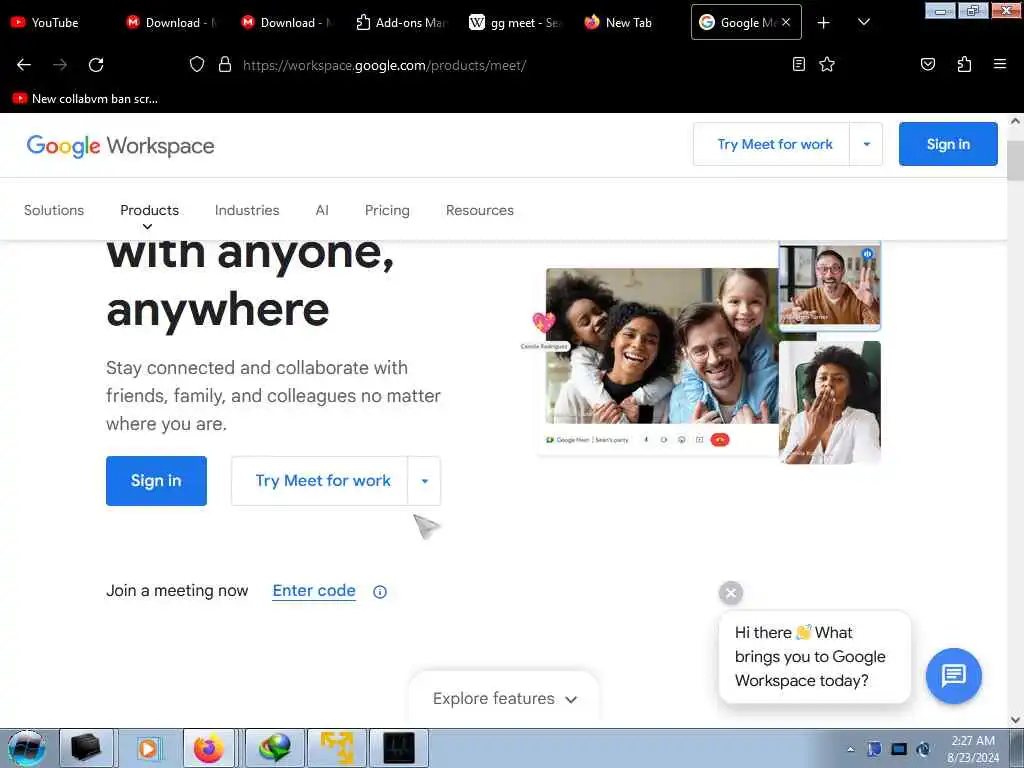This screenshot has width=1024, height=768.
Task: Show hidden tray icons arrow
Action: pyautogui.click(x=850, y=749)
